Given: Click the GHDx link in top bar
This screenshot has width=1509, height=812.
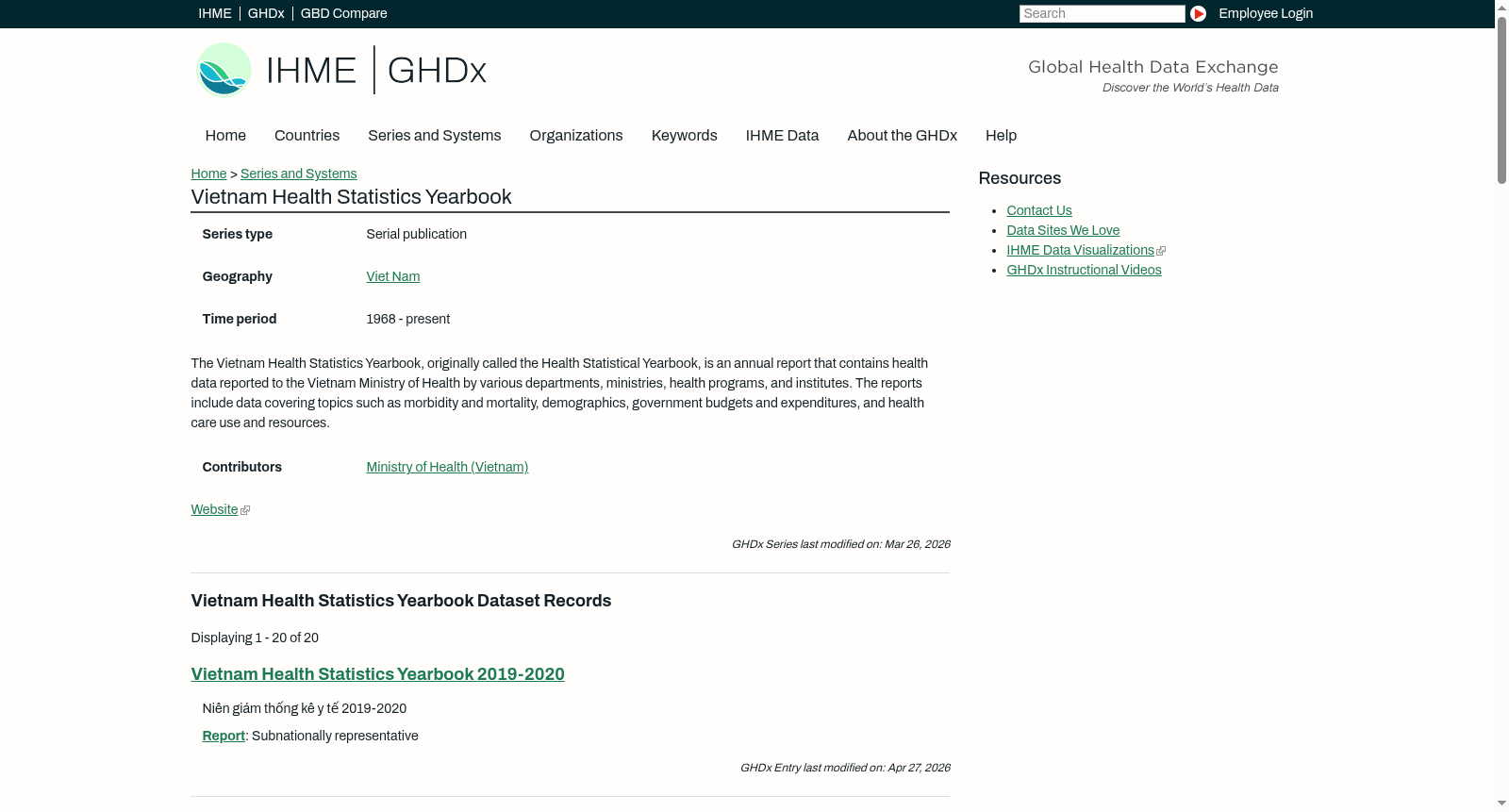Looking at the screenshot, I should pos(266,13).
